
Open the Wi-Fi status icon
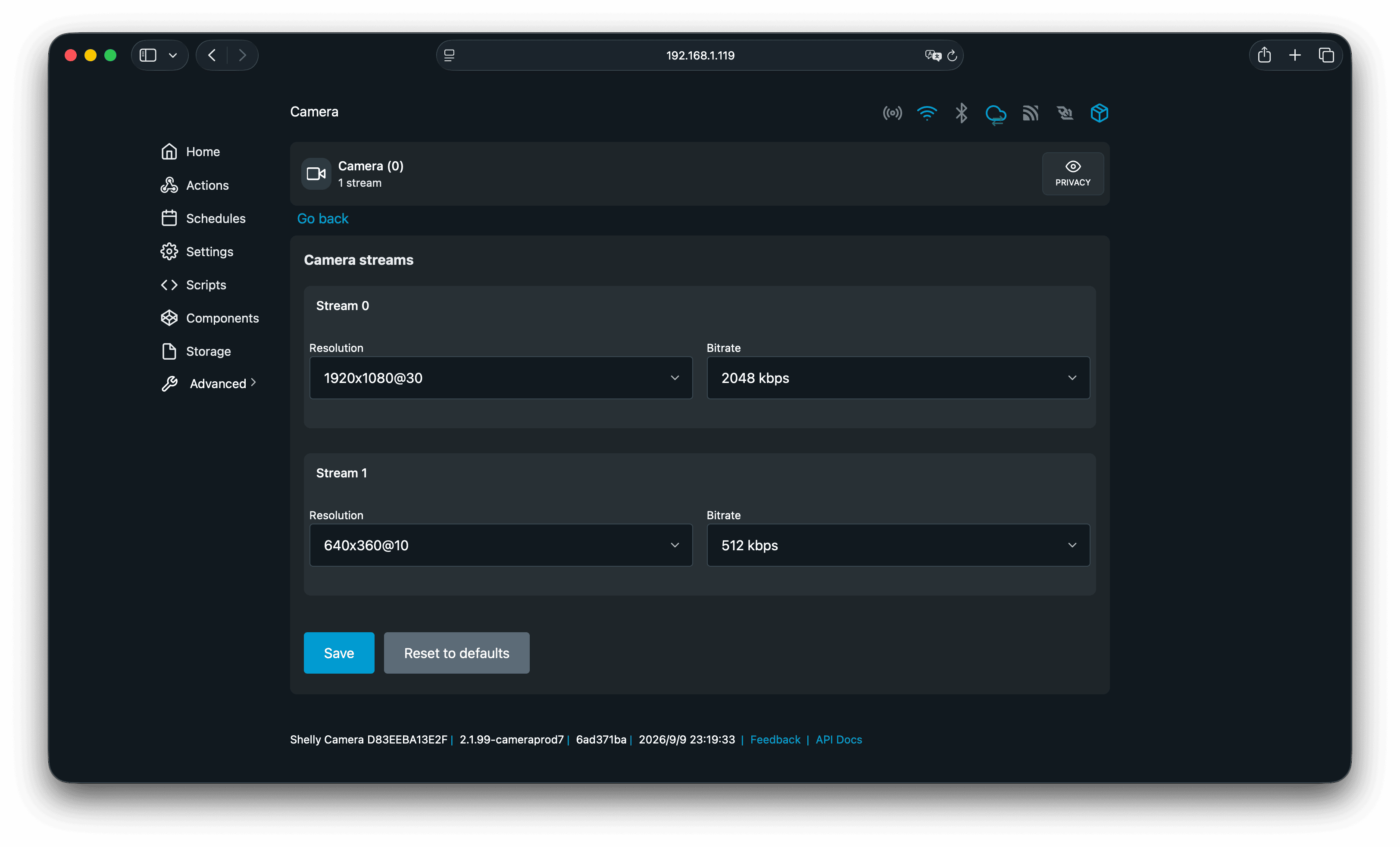[927, 113]
